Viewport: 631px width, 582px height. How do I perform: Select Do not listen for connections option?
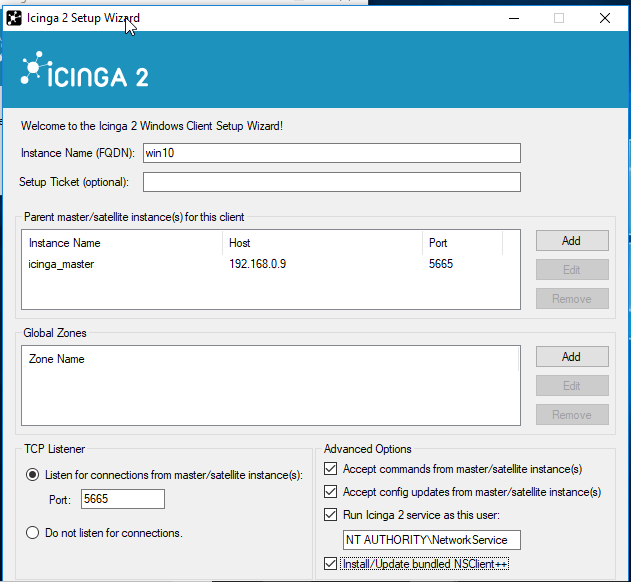point(33,533)
